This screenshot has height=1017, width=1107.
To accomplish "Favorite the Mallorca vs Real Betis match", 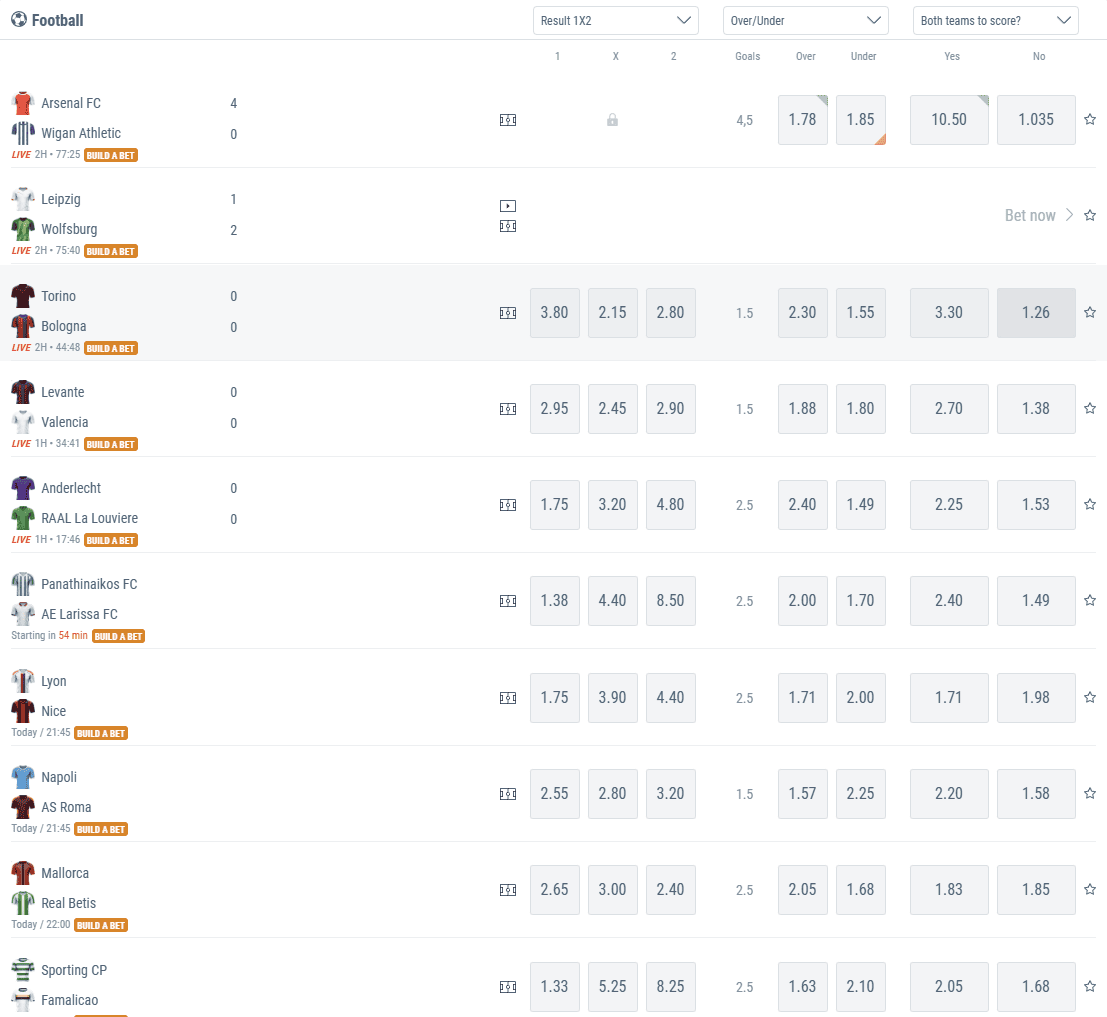I will click(1090, 889).
